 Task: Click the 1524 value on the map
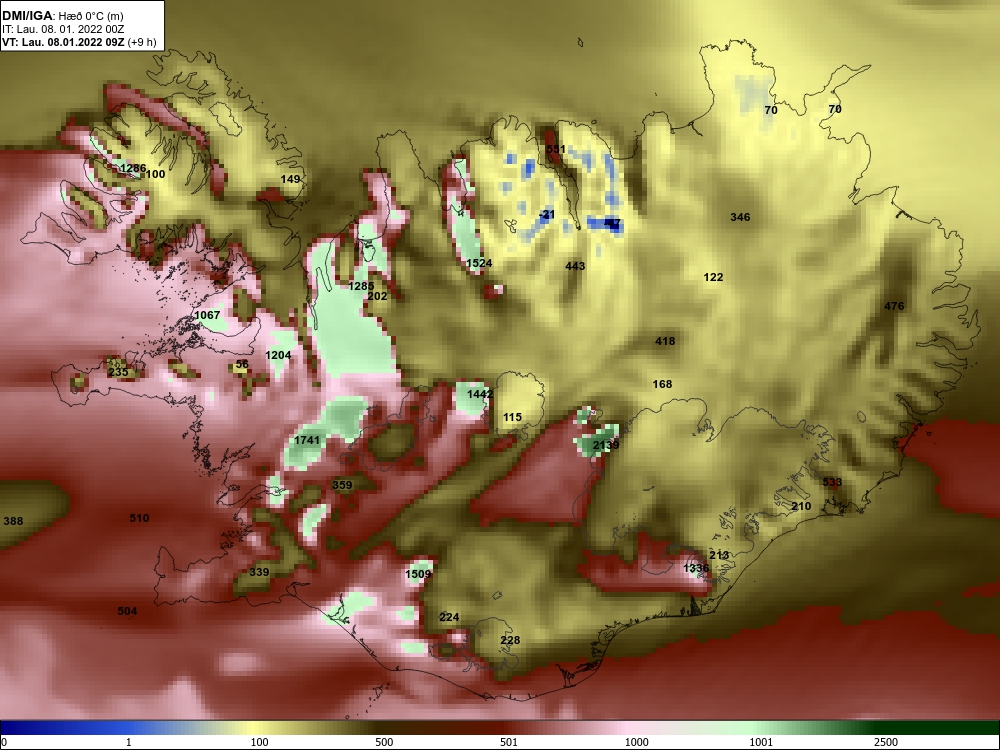(x=479, y=263)
